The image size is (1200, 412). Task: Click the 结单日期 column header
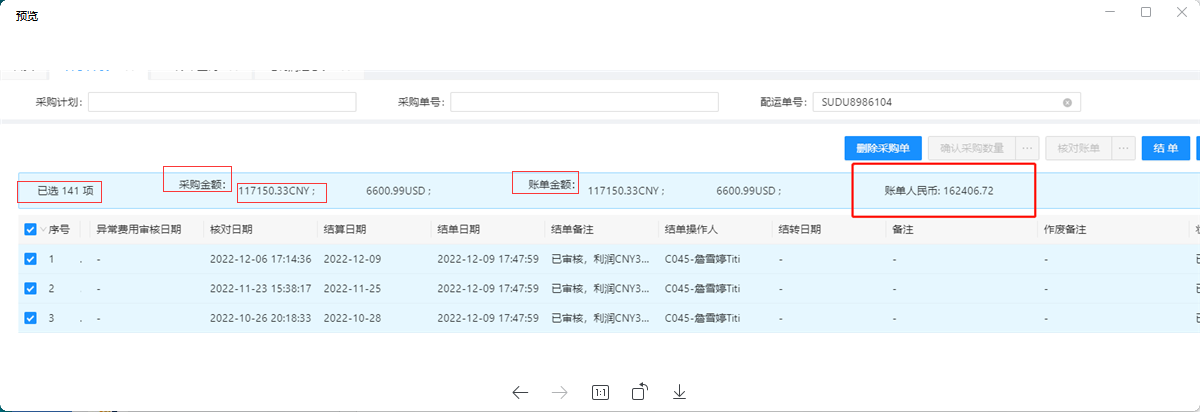point(459,229)
